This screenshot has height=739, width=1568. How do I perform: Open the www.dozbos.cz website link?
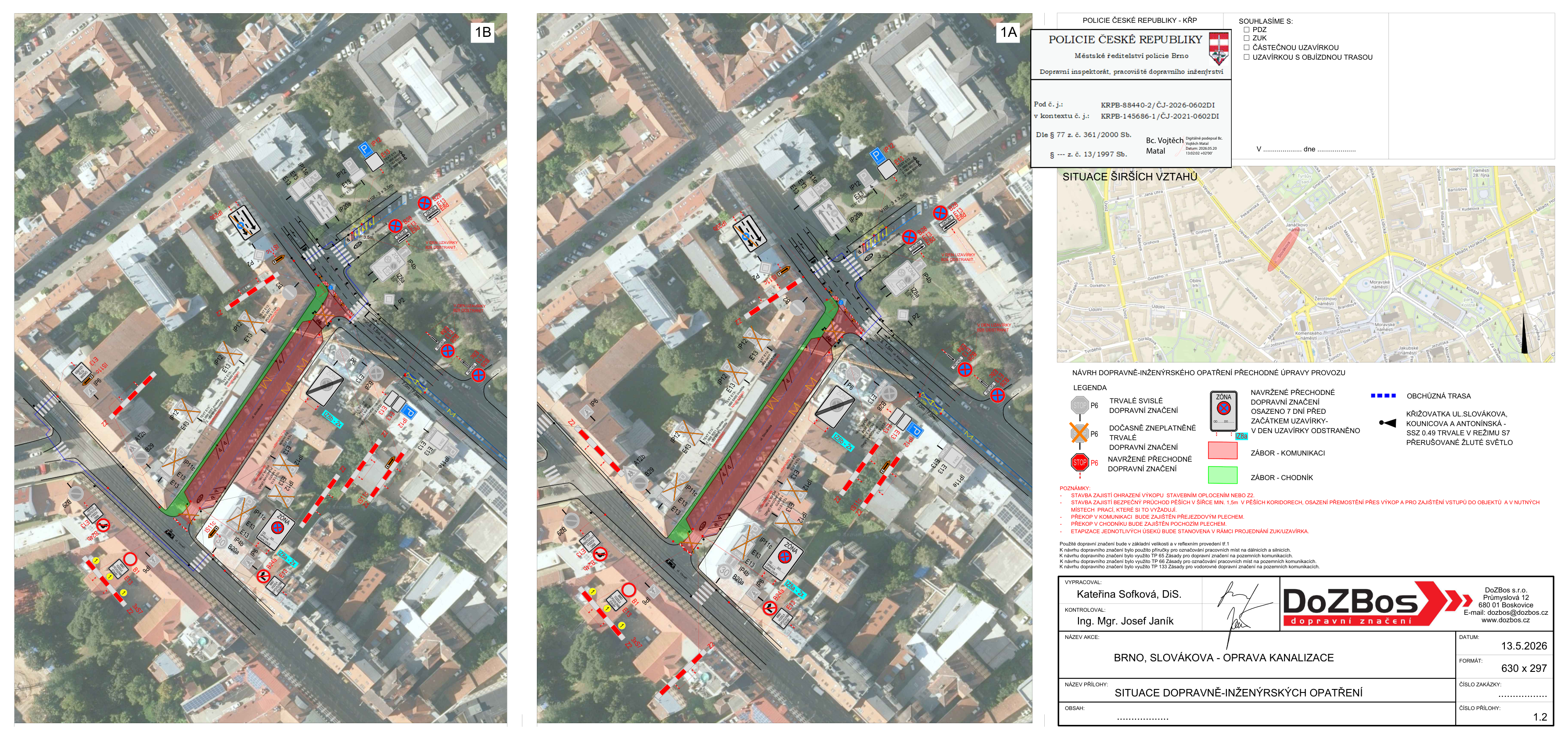(1505, 620)
